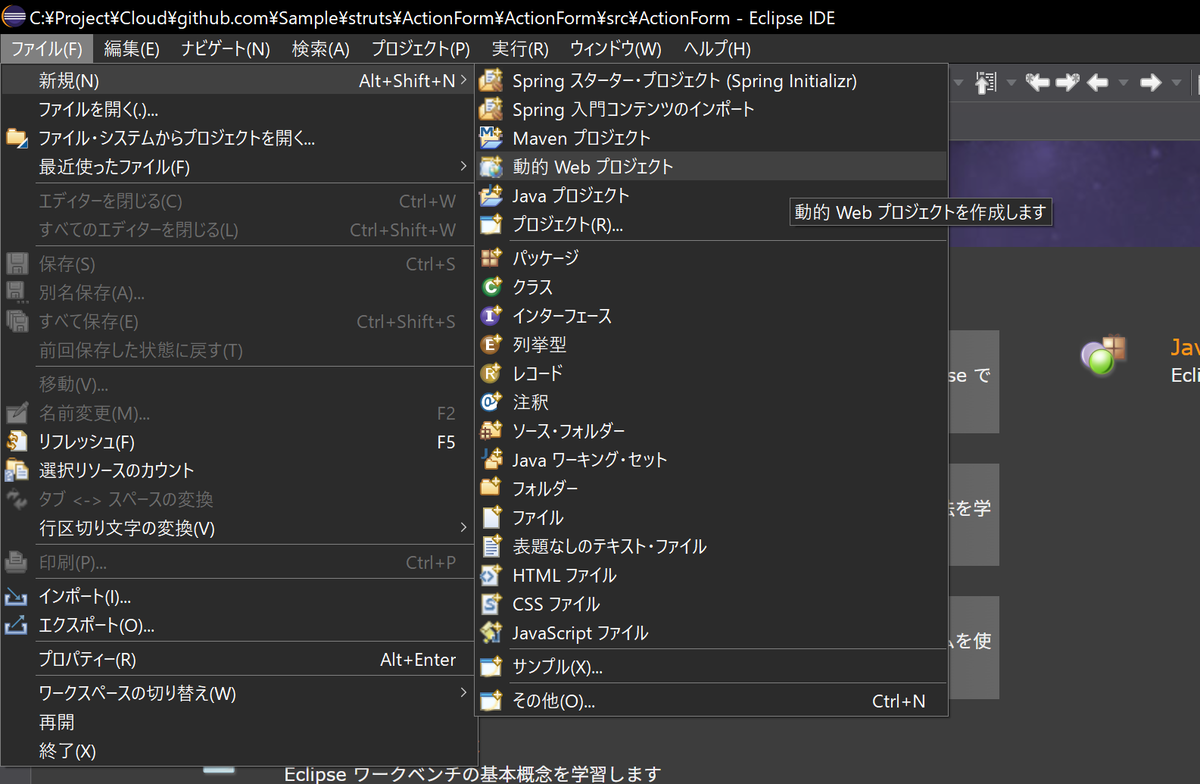Run リフレッシュ(F) from the File menu
This screenshot has height=784, width=1200.
pos(238,442)
